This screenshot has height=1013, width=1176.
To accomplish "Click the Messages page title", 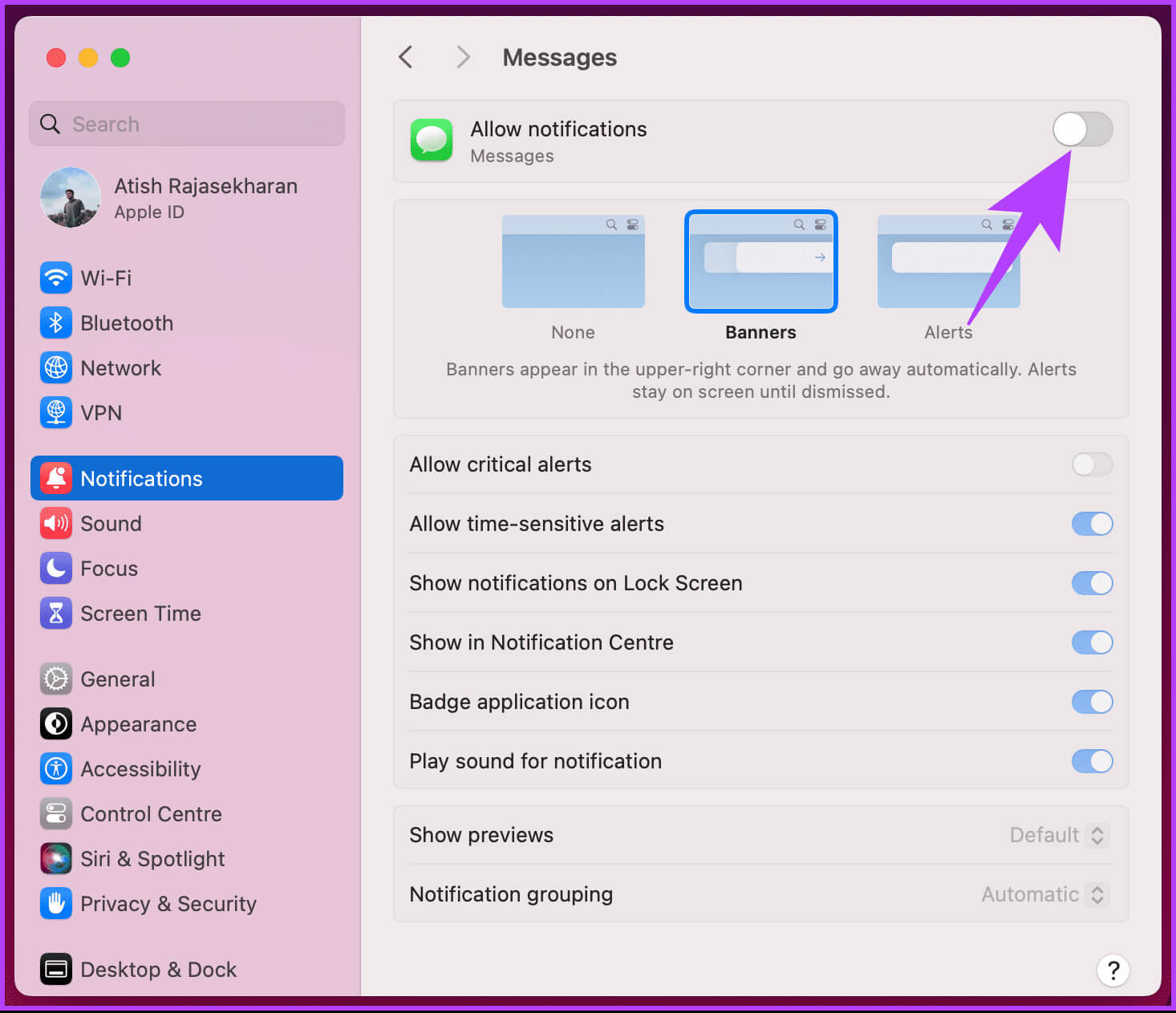I will 560,58.
